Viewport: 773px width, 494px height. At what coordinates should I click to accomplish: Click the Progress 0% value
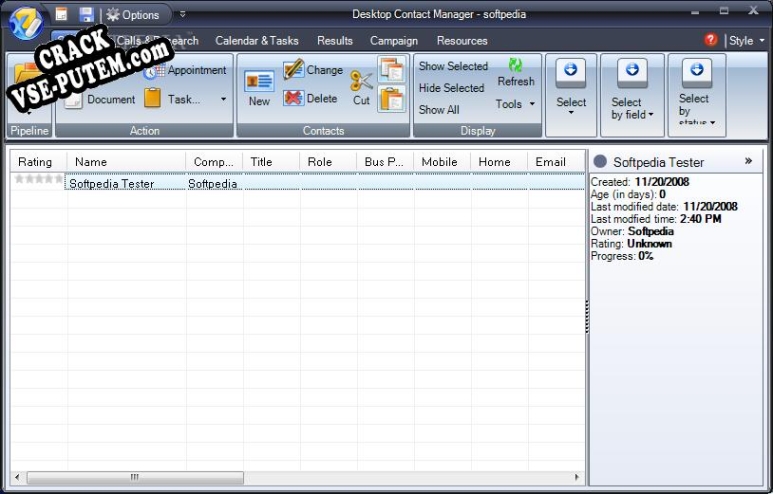(x=646, y=256)
